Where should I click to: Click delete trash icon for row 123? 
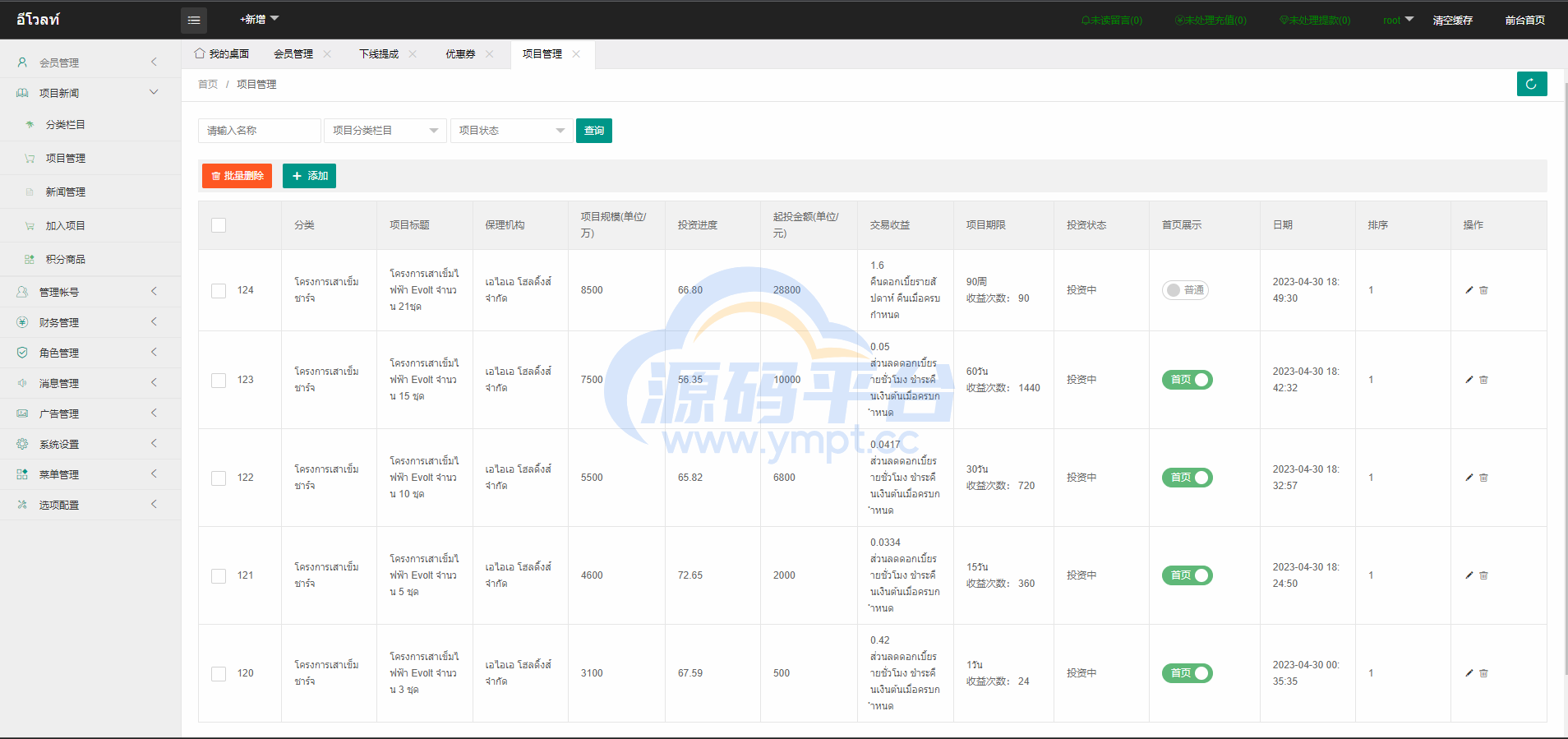(x=1483, y=380)
